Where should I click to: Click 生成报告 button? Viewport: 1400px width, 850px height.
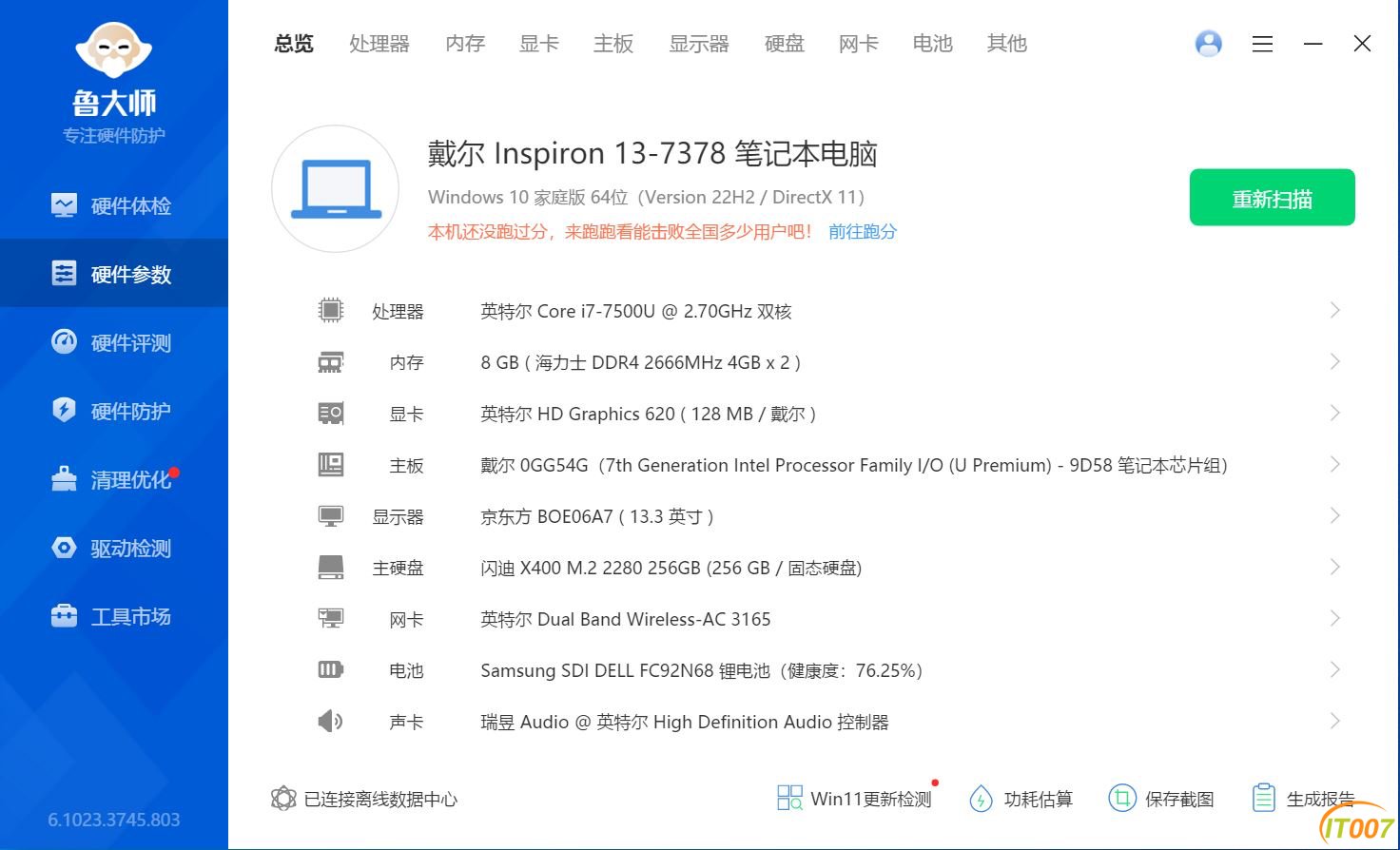(1304, 799)
